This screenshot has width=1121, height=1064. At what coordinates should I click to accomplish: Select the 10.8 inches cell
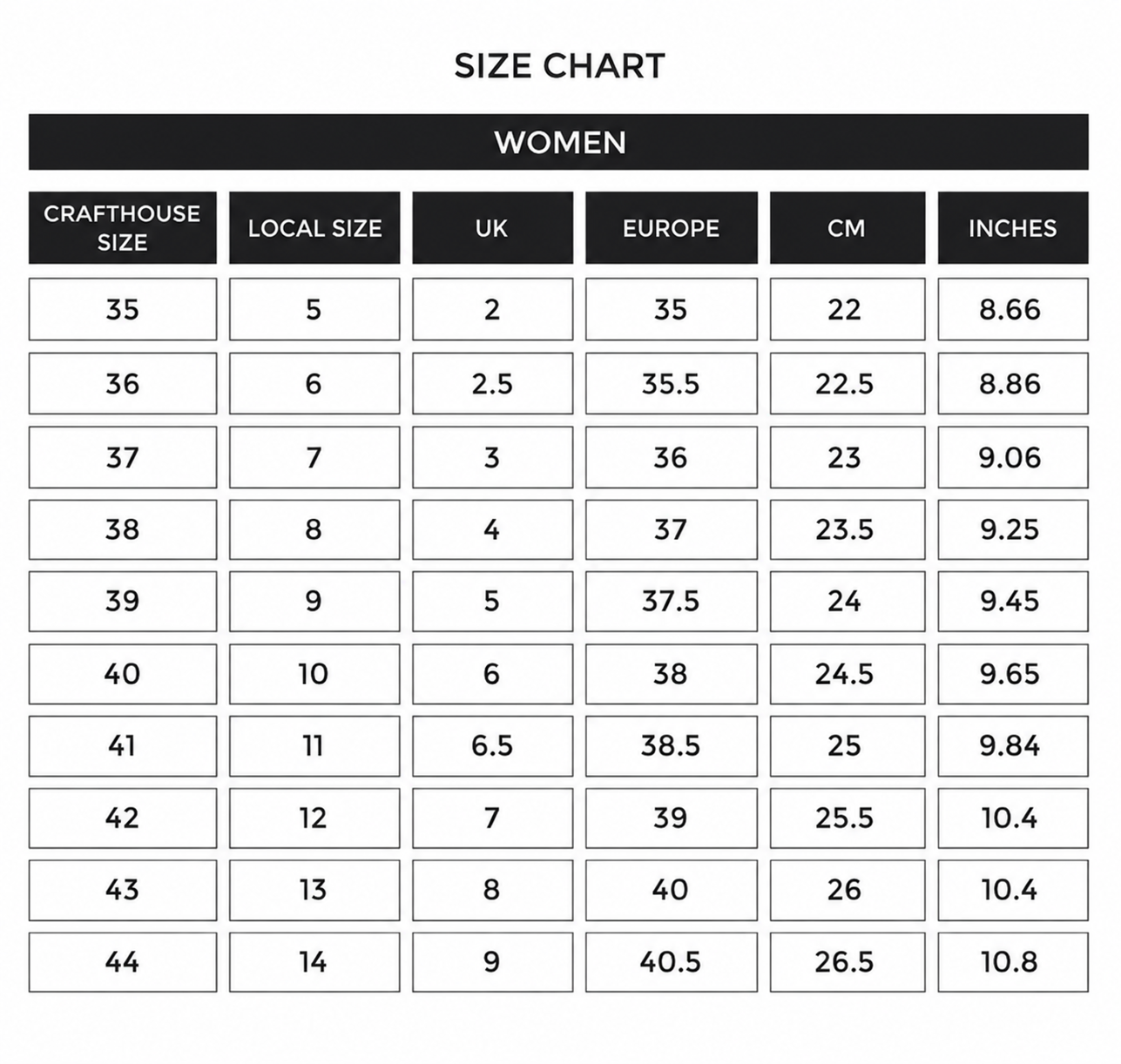1013,962
